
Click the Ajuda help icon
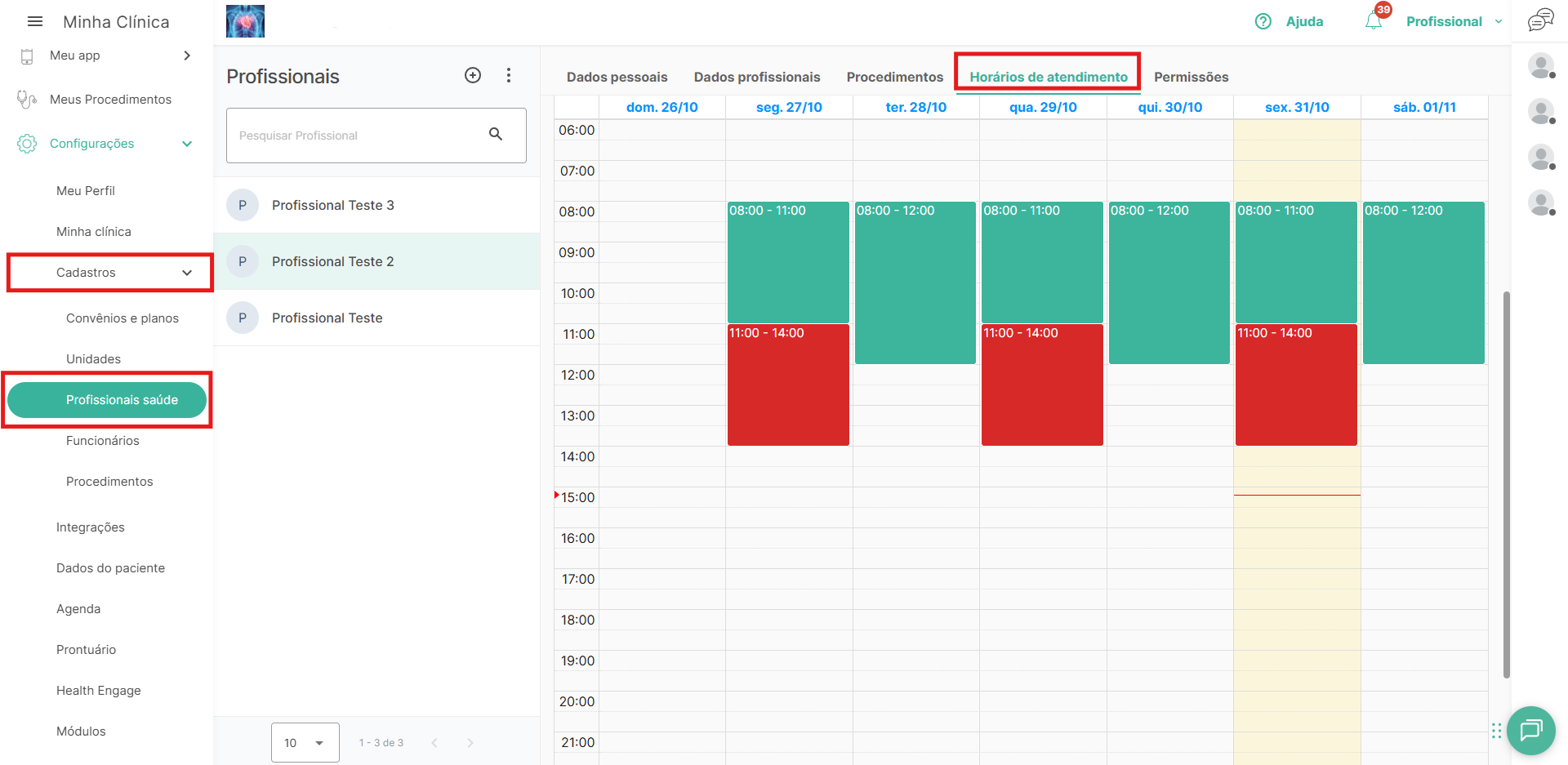[x=1263, y=22]
